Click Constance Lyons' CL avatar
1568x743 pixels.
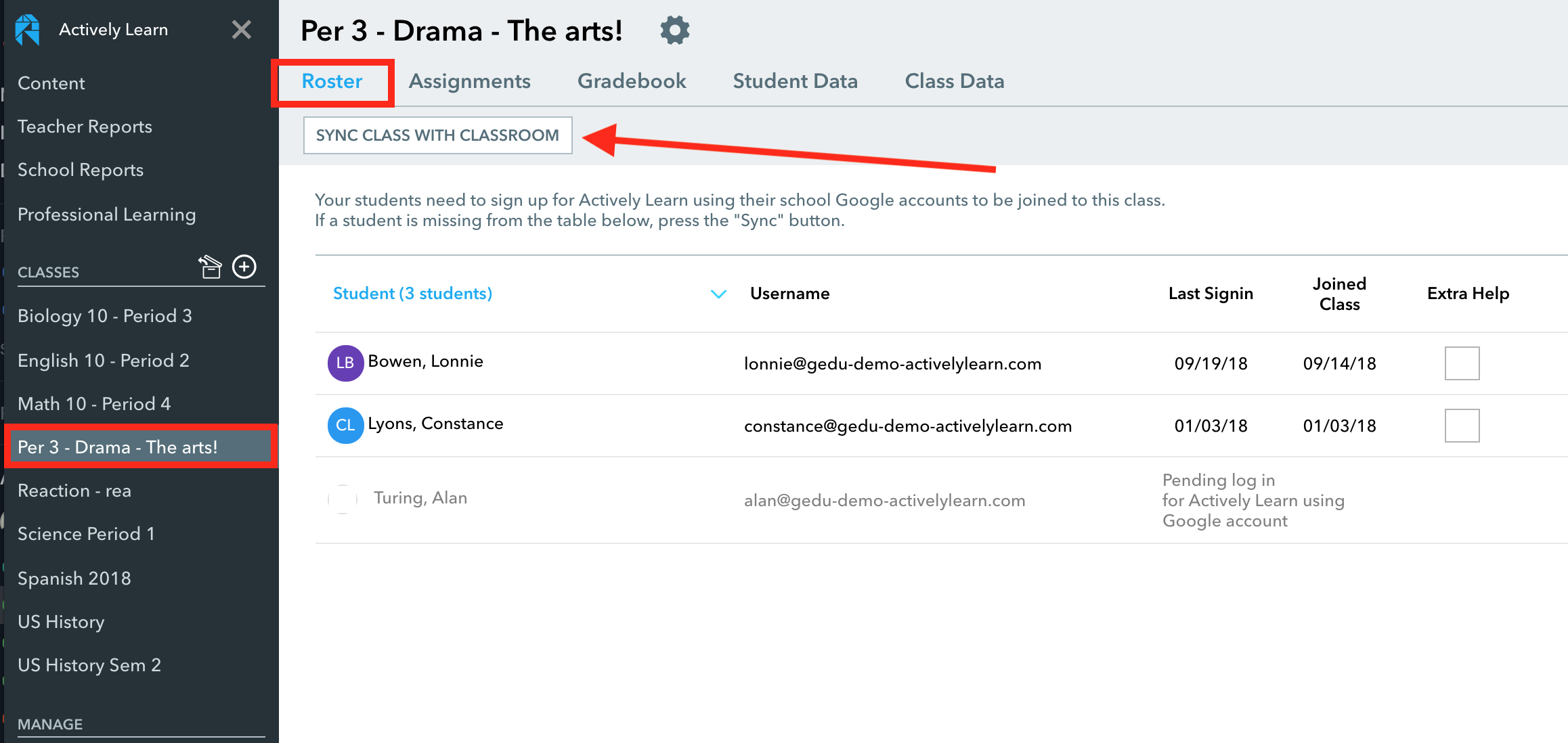pyautogui.click(x=345, y=425)
